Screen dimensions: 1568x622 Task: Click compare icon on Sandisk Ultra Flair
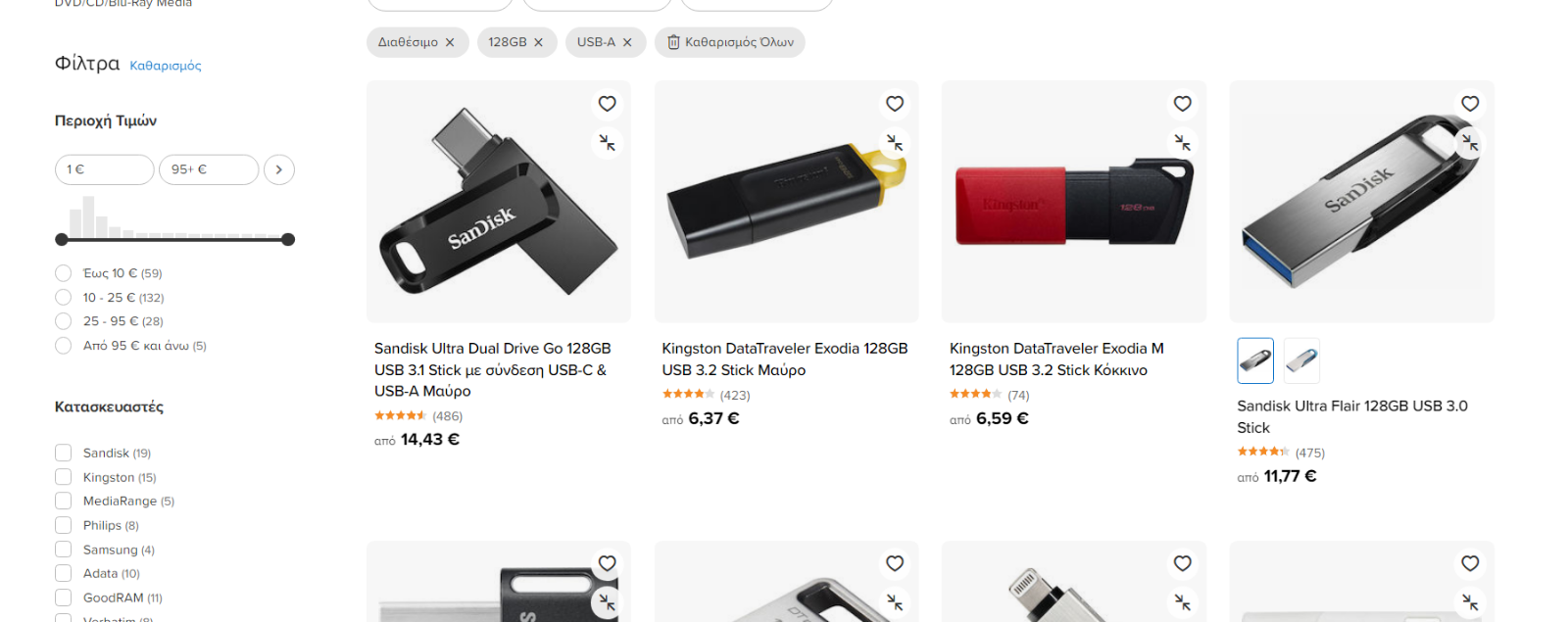(1470, 143)
